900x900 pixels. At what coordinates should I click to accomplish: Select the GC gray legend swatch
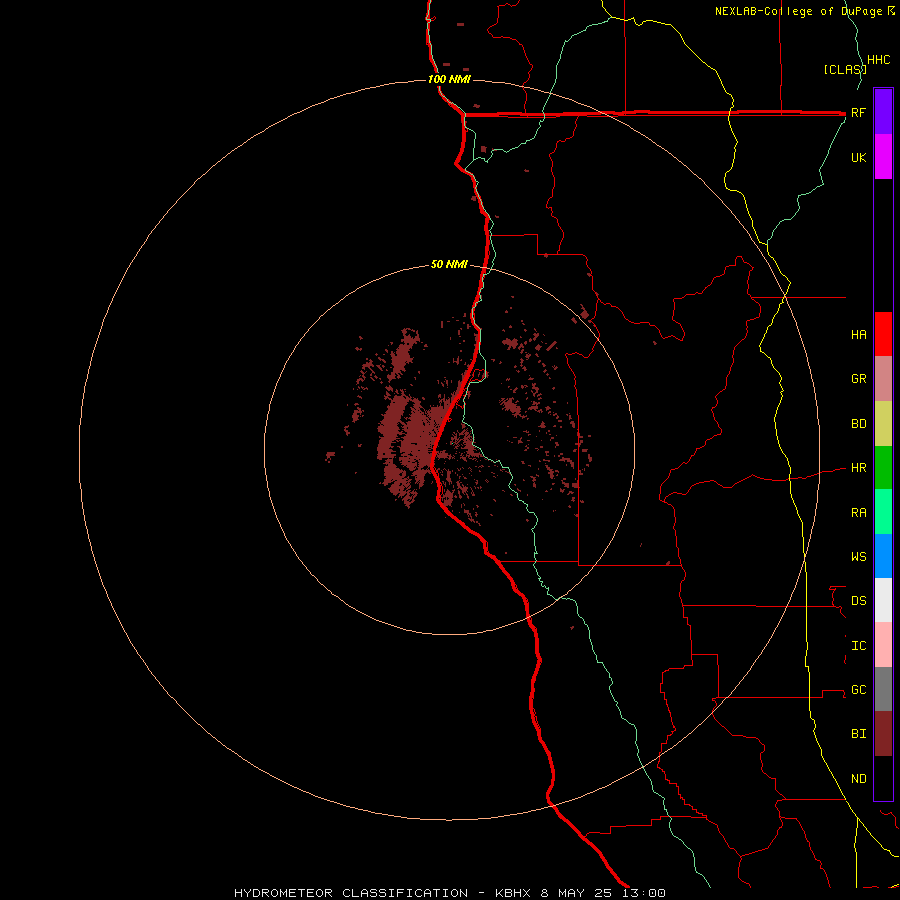(883, 689)
